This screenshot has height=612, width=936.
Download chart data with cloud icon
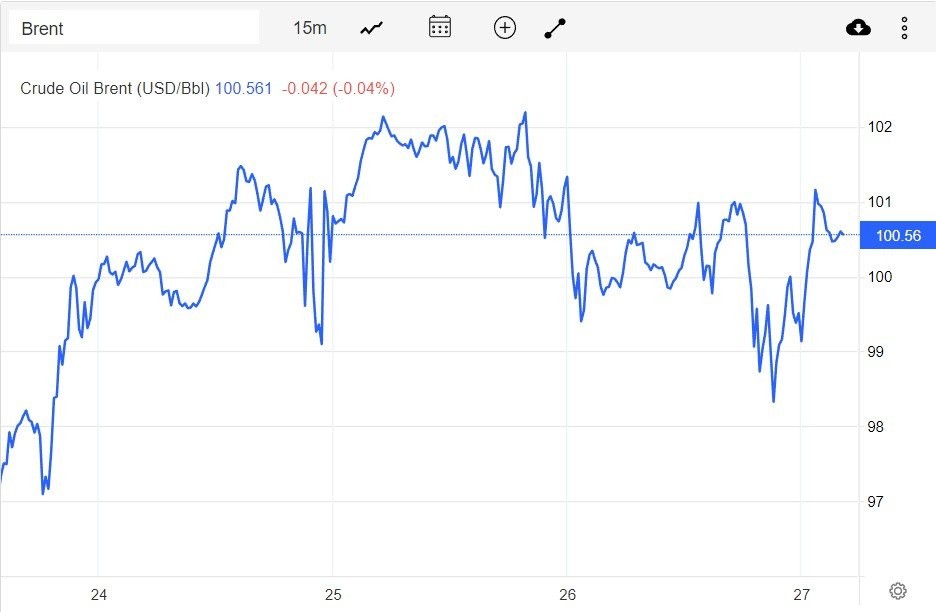pos(858,28)
